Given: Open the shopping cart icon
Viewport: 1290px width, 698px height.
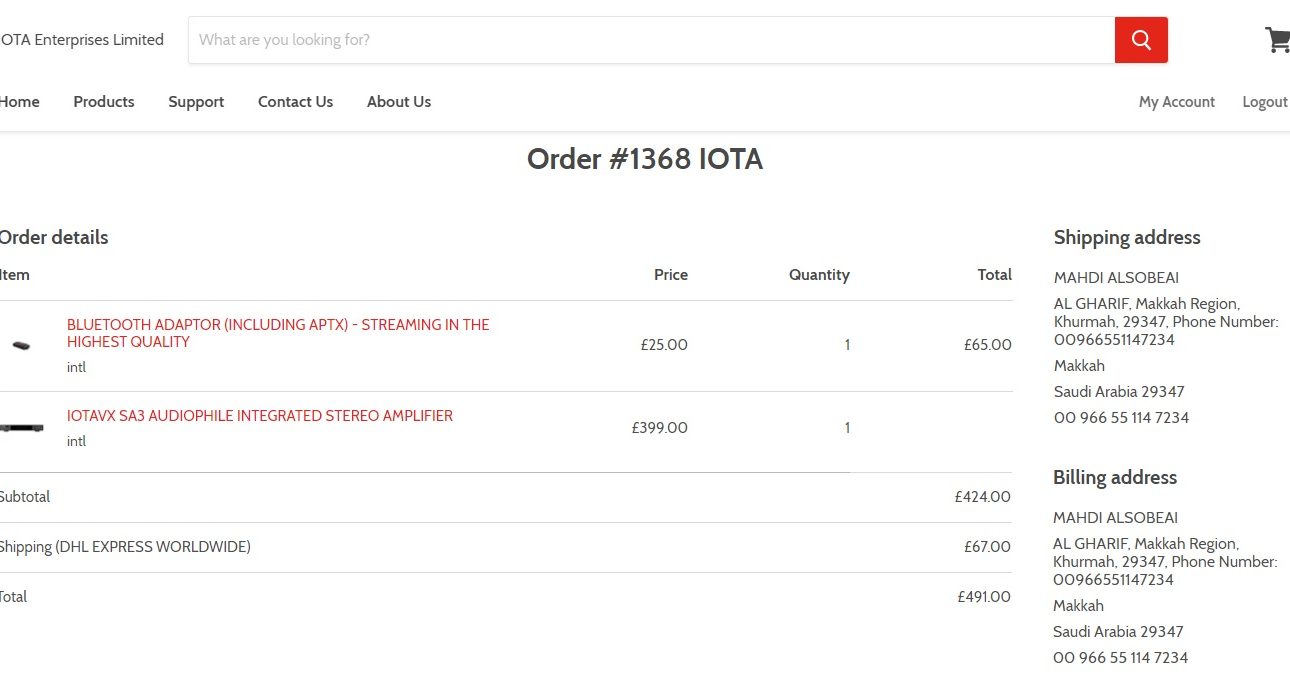Looking at the screenshot, I should point(1277,40).
